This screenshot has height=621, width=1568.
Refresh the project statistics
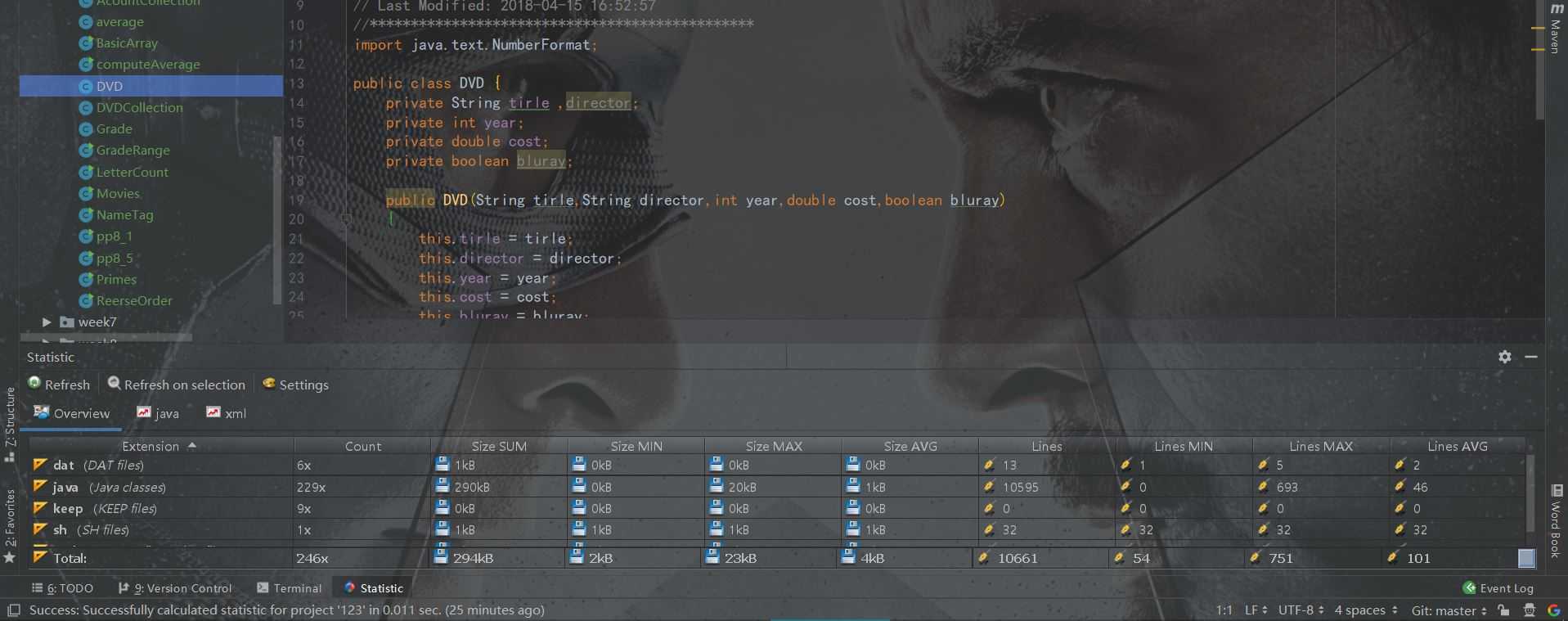[x=59, y=385]
